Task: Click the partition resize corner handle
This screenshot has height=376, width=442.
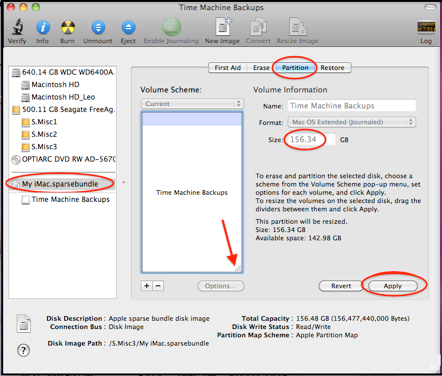Action: click(238, 269)
